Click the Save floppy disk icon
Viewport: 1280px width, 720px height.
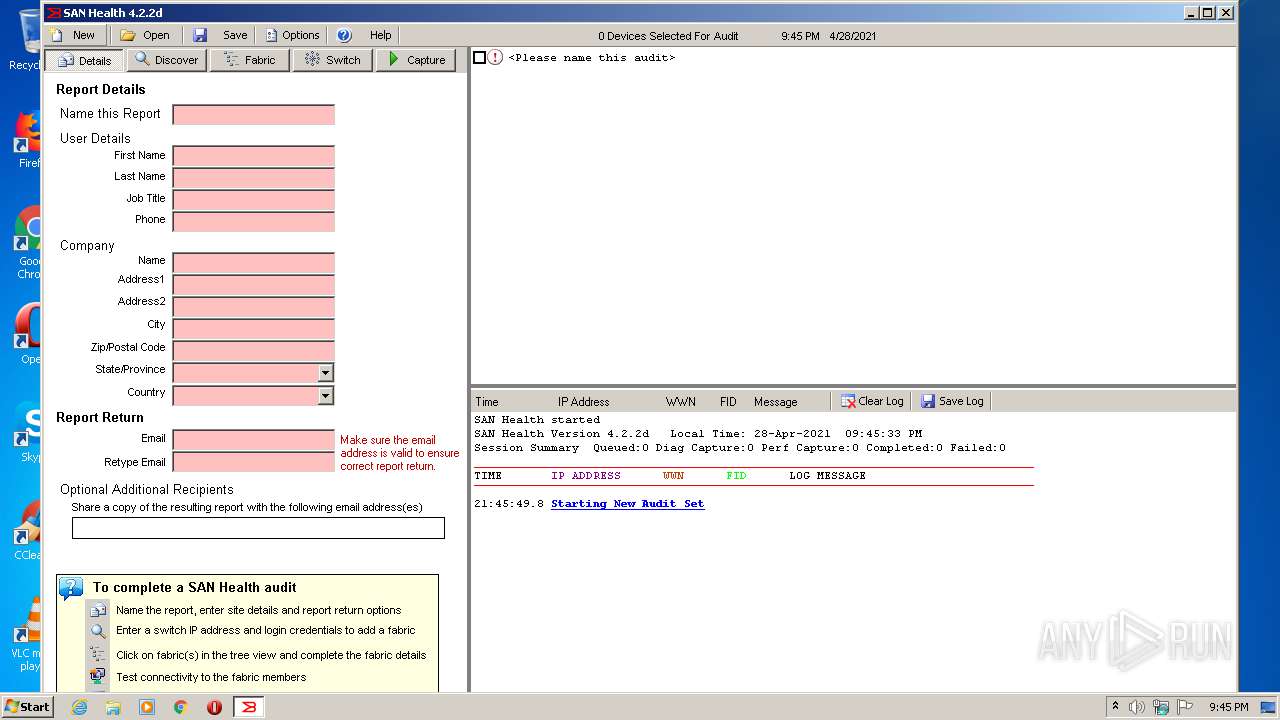(x=200, y=35)
